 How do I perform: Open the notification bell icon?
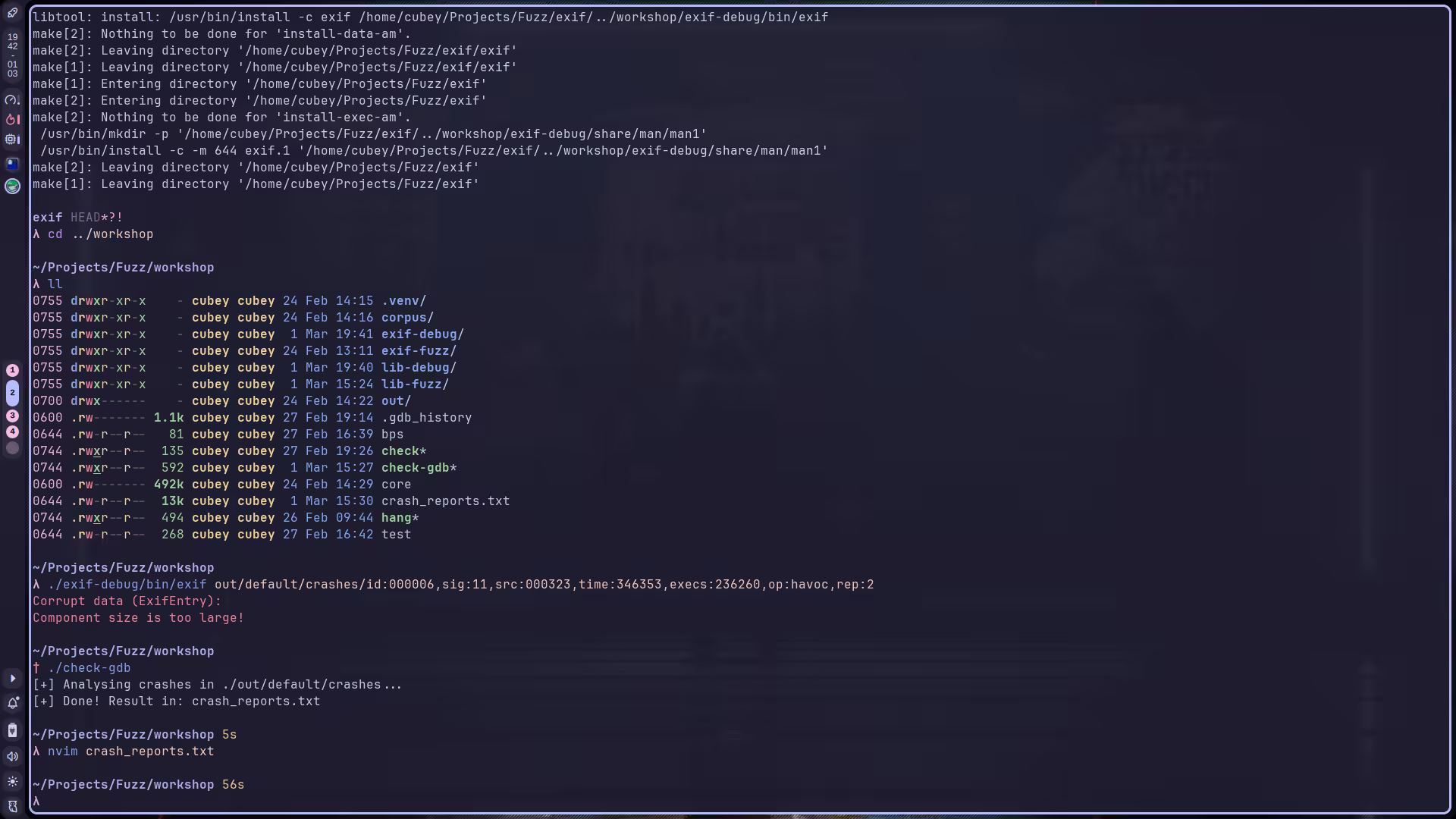(x=12, y=704)
